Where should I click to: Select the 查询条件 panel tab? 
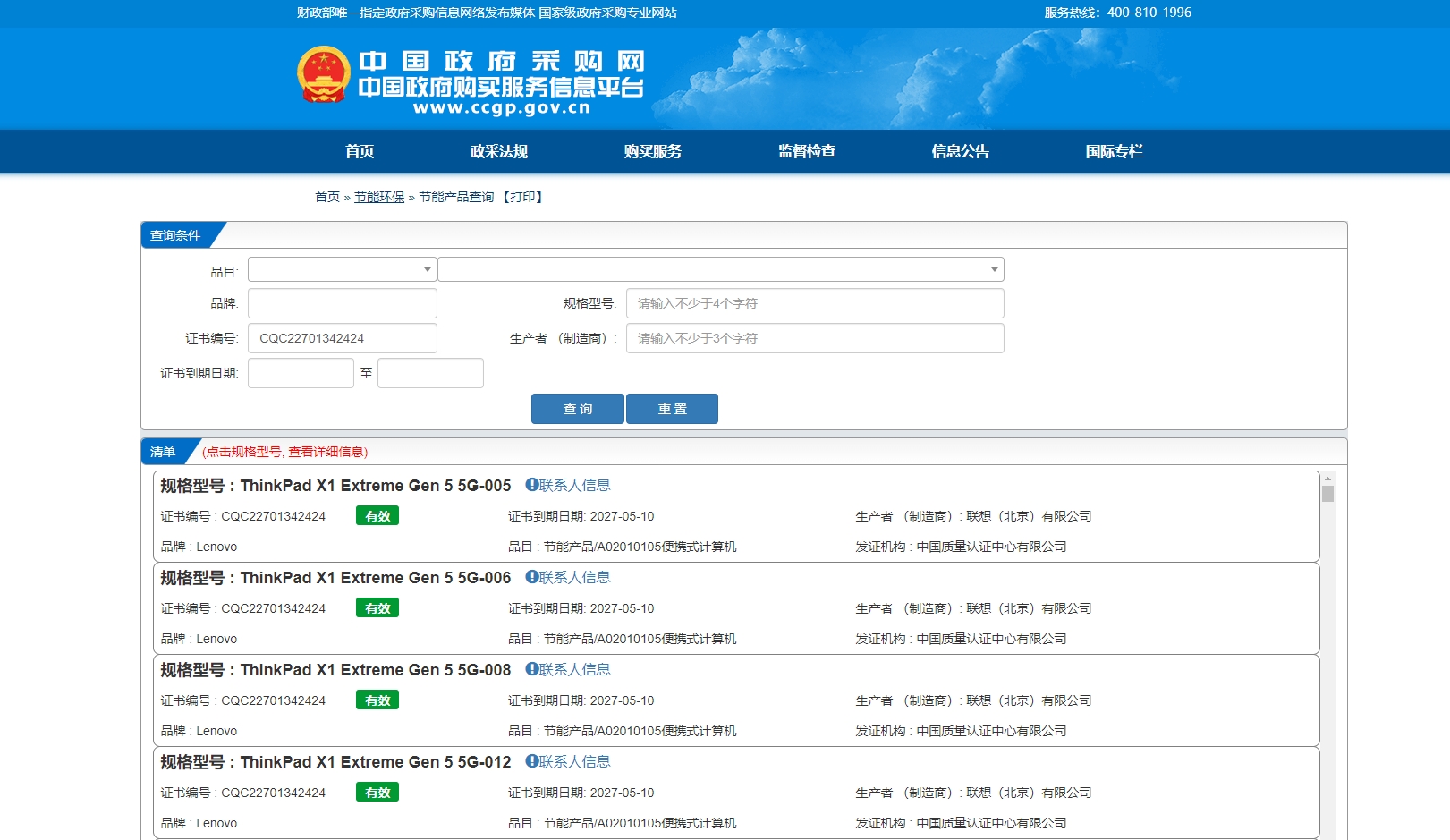click(x=175, y=235)
